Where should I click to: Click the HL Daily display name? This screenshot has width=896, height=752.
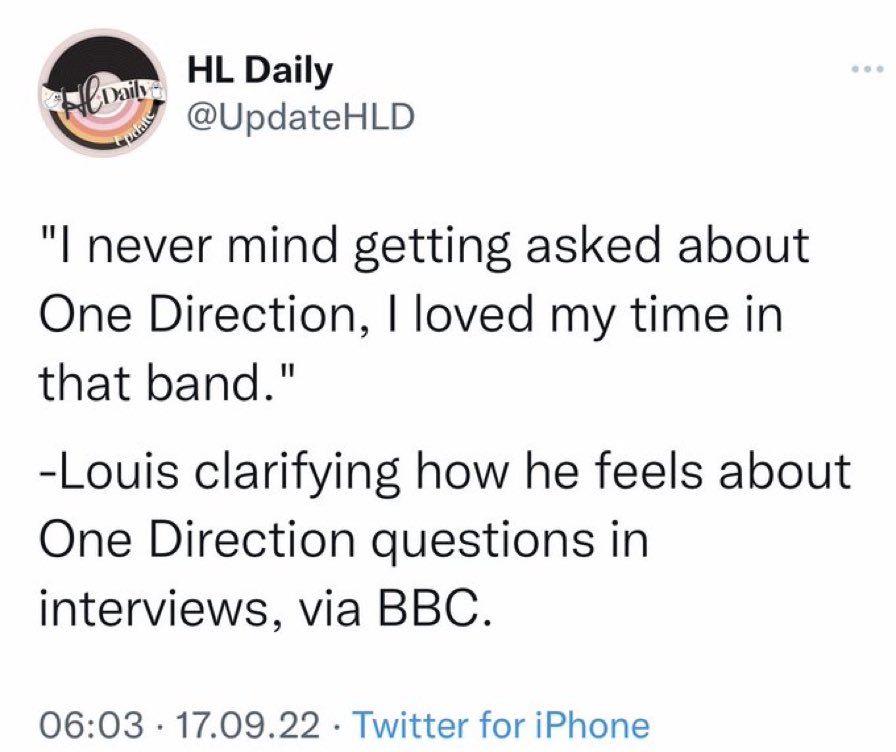260,71
